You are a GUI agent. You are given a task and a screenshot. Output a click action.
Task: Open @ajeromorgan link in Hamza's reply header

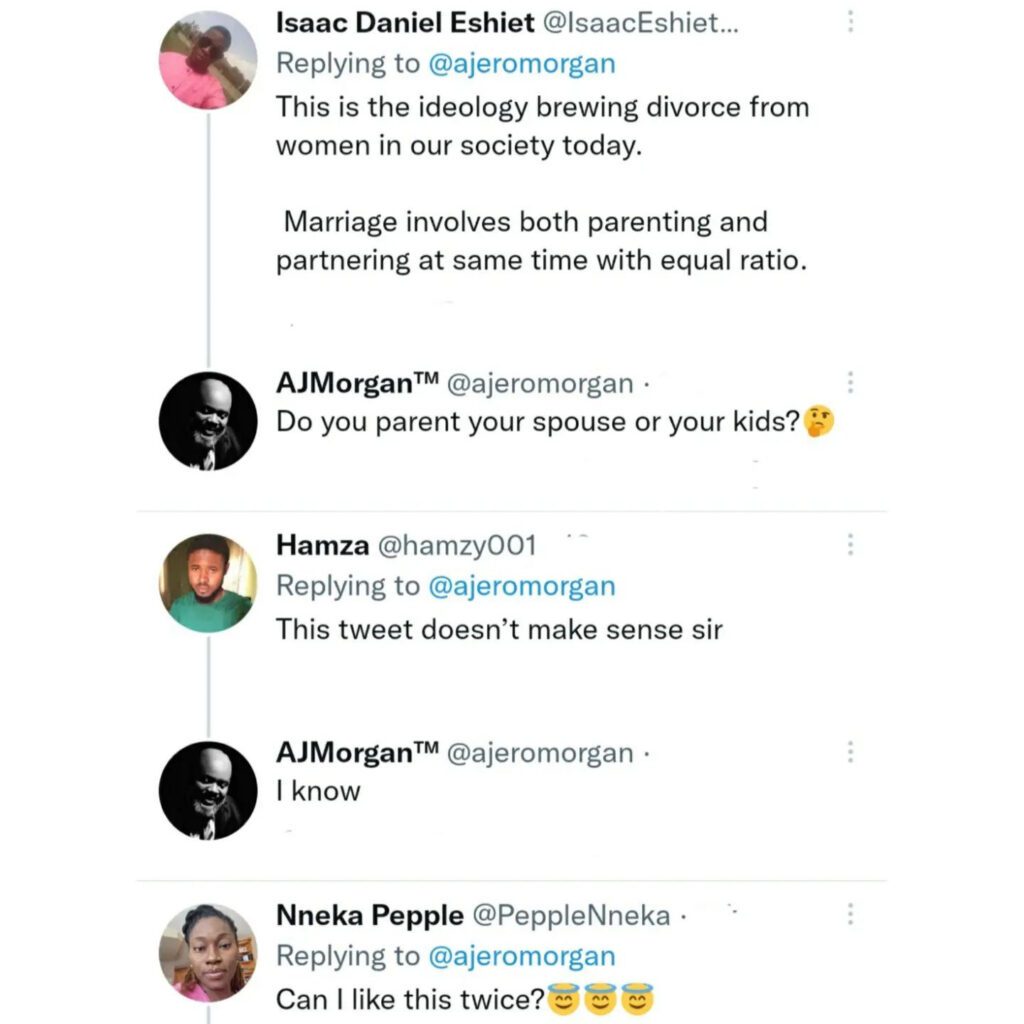(x=521, y=586)
